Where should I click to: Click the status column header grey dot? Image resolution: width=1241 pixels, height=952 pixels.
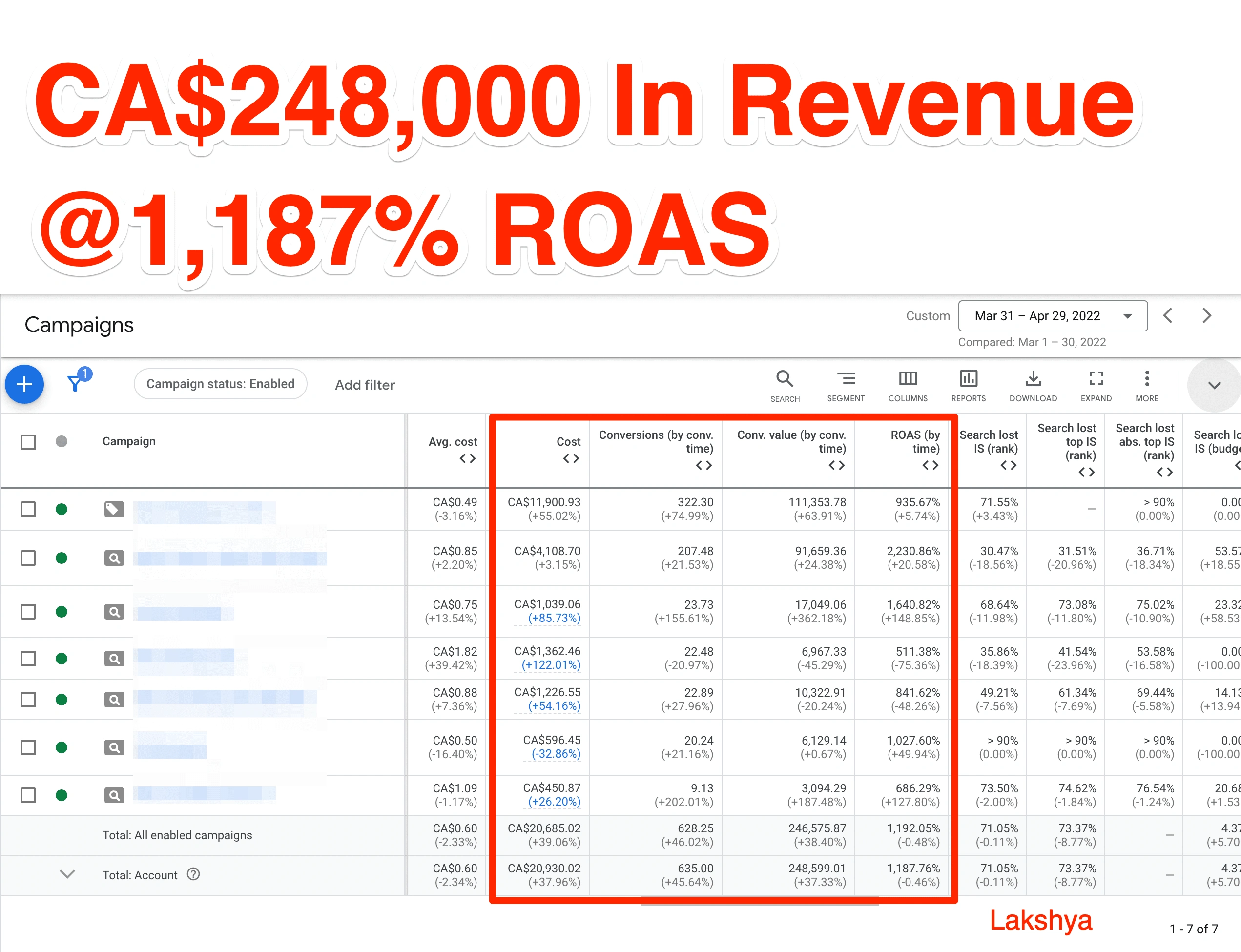[x=62, y=441]
